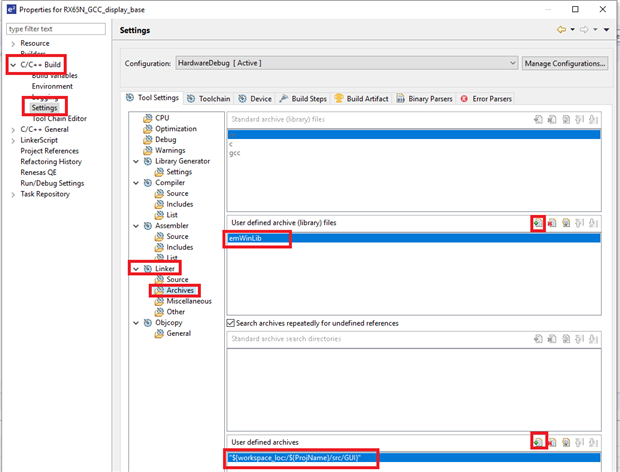Click Edit icon in user defined archive files toolbar
620x472 pixels.
566,223
